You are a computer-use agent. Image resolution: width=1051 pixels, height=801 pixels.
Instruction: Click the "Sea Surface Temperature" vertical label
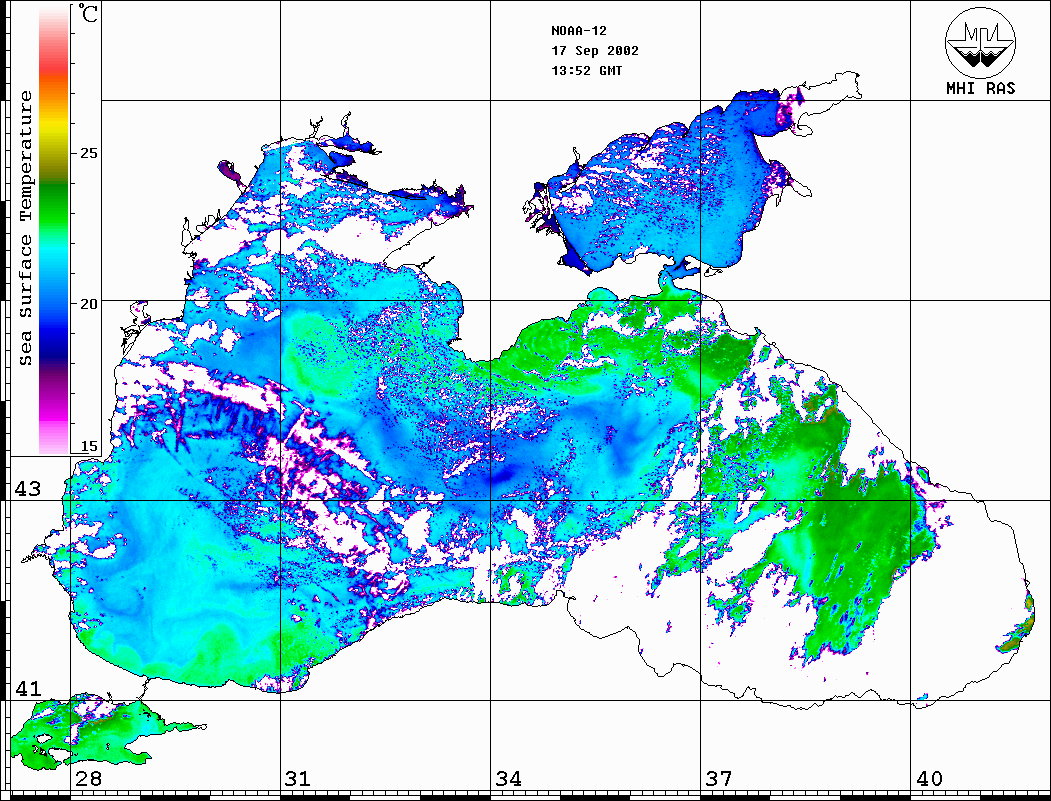pos(25,229)
